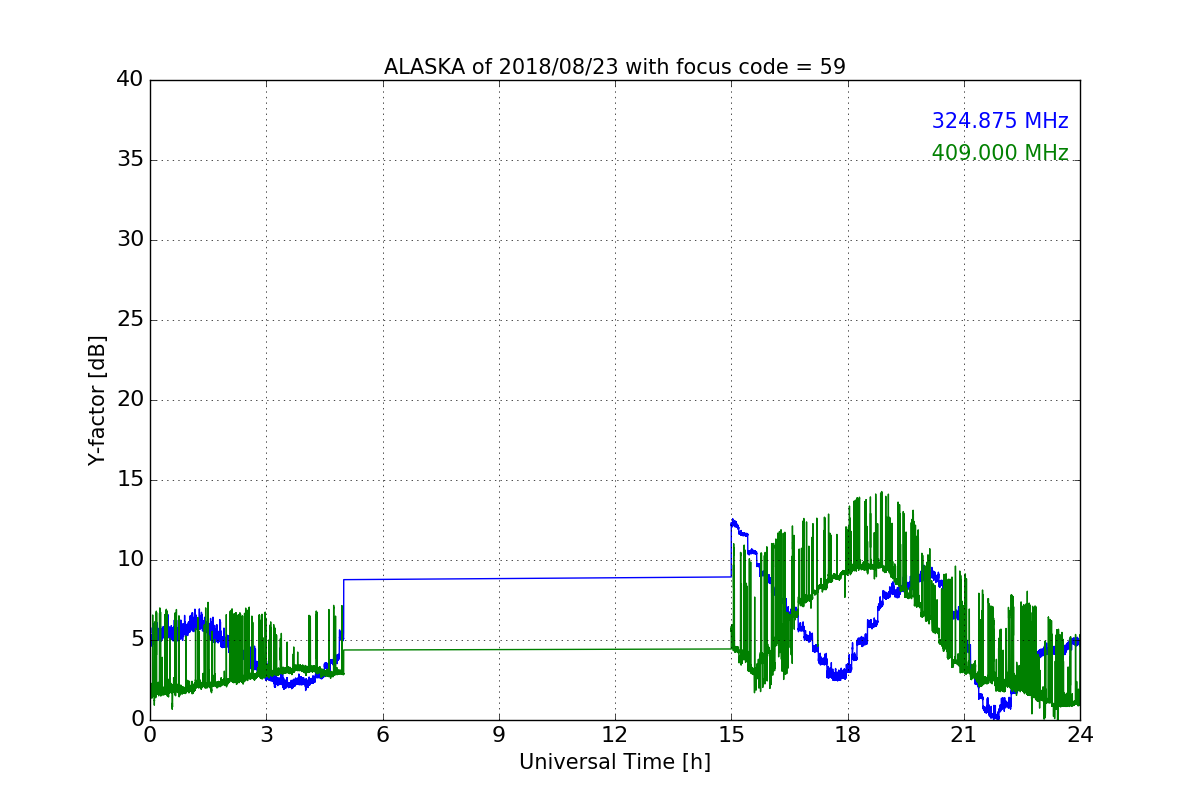Click the x-axis tick label 3
This screenshot has height=800, width=1200.
(x=266, y=735)
